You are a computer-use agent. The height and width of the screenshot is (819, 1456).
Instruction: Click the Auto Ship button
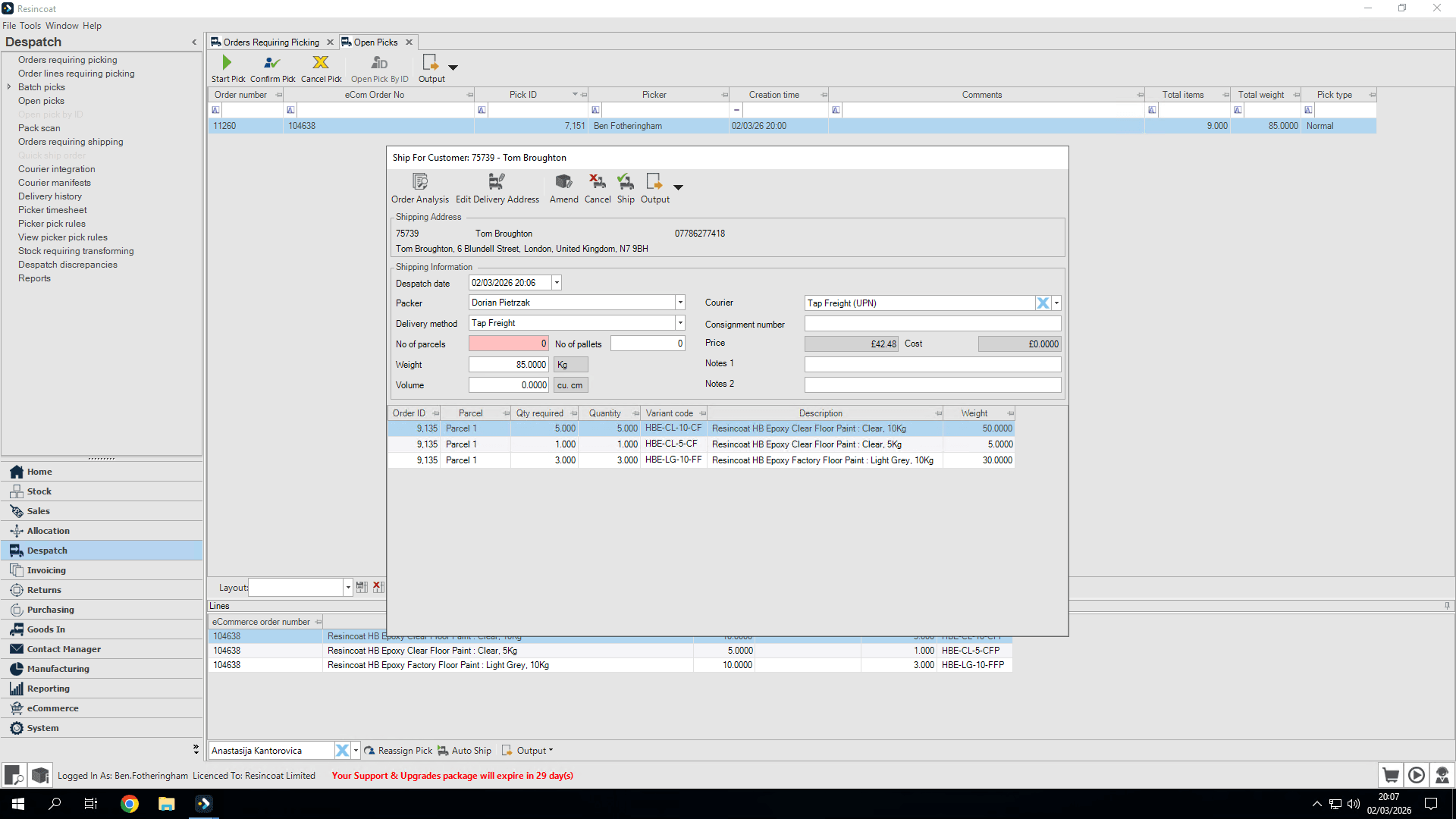(464, 751)
